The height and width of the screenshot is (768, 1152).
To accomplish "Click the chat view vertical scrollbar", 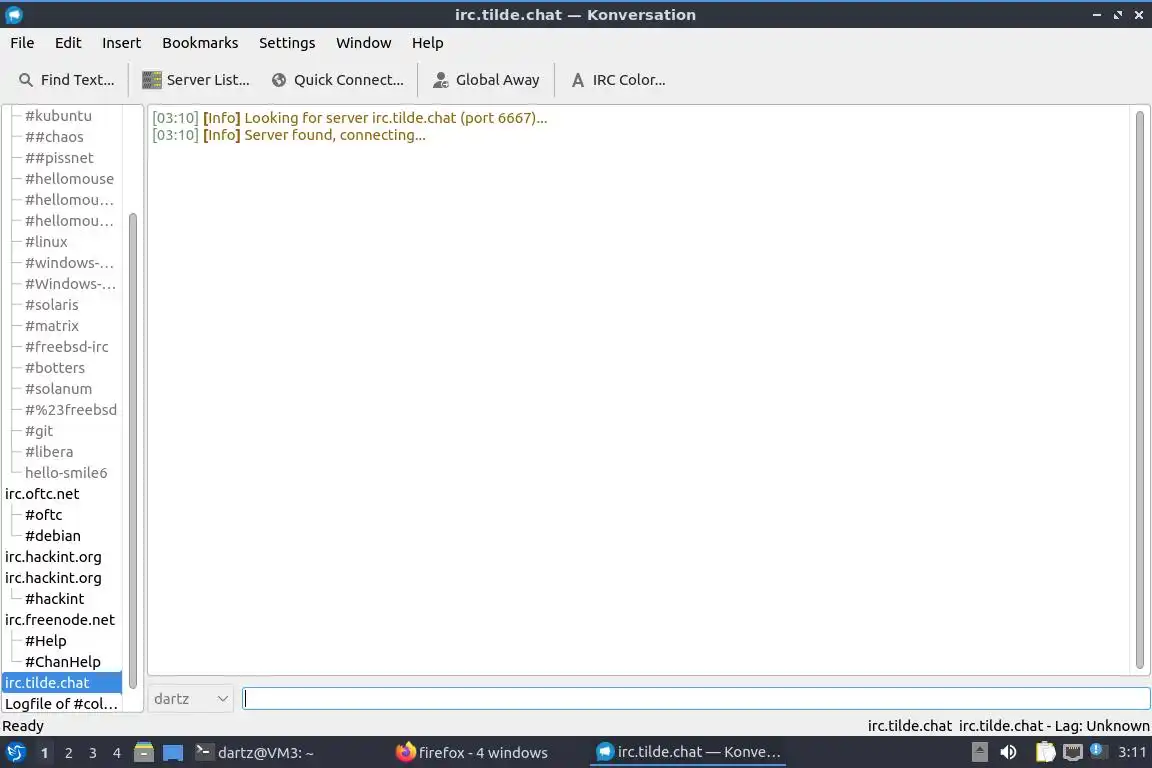I will point(1140,390).
